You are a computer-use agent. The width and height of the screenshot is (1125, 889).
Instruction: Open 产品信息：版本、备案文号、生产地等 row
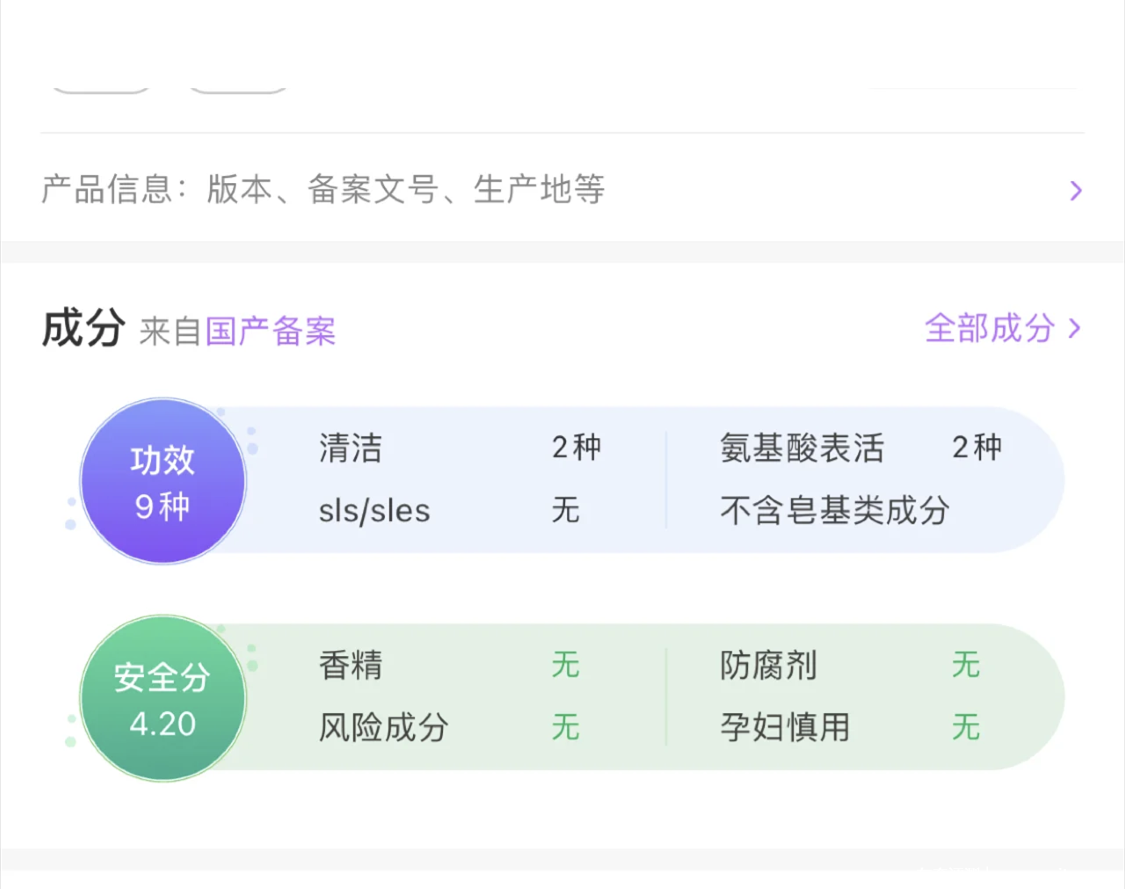pos(323,189)
